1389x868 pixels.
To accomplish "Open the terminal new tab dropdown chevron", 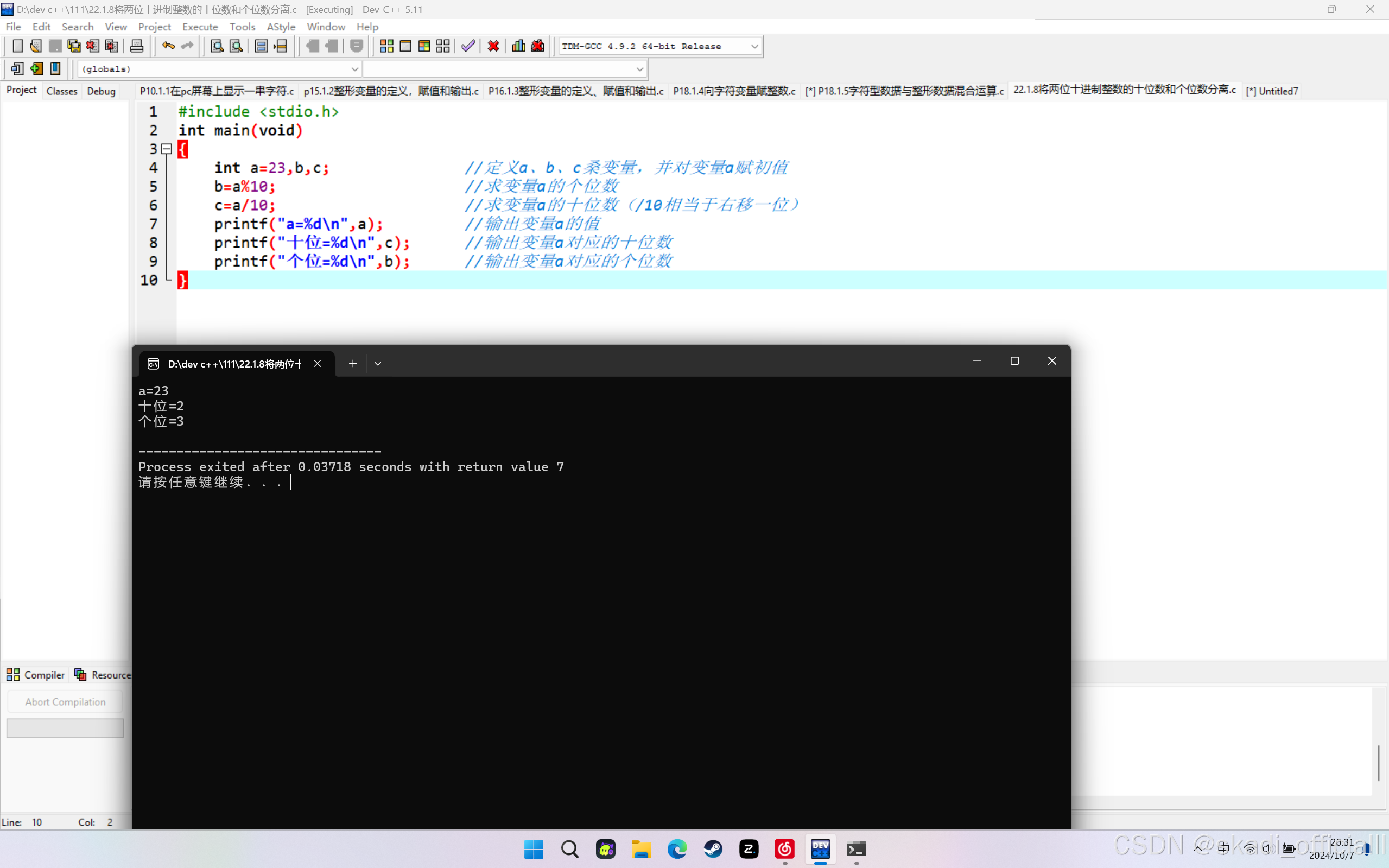I will click(x=378, y=363).
